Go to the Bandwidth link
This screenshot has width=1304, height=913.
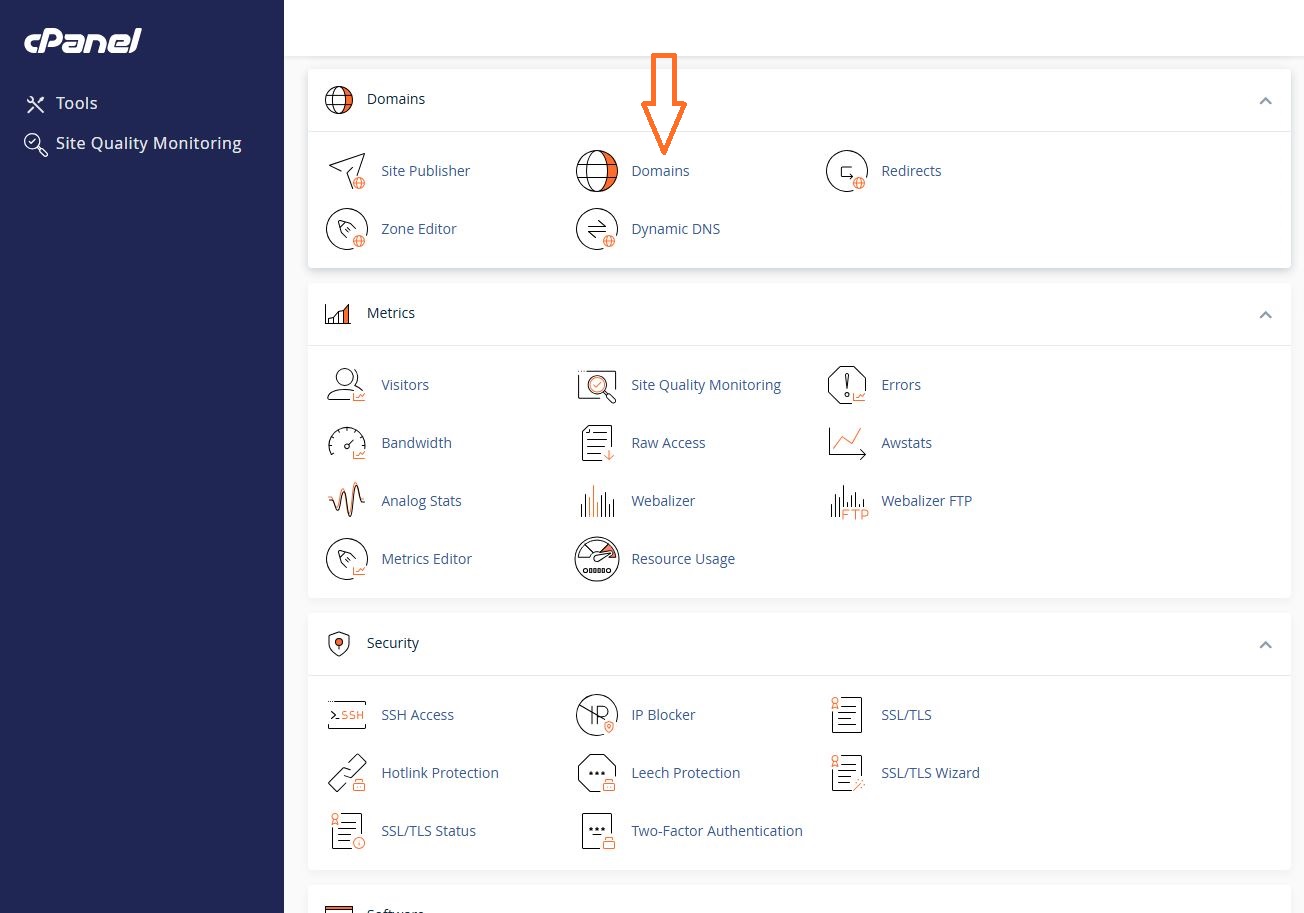coord(416,443)
